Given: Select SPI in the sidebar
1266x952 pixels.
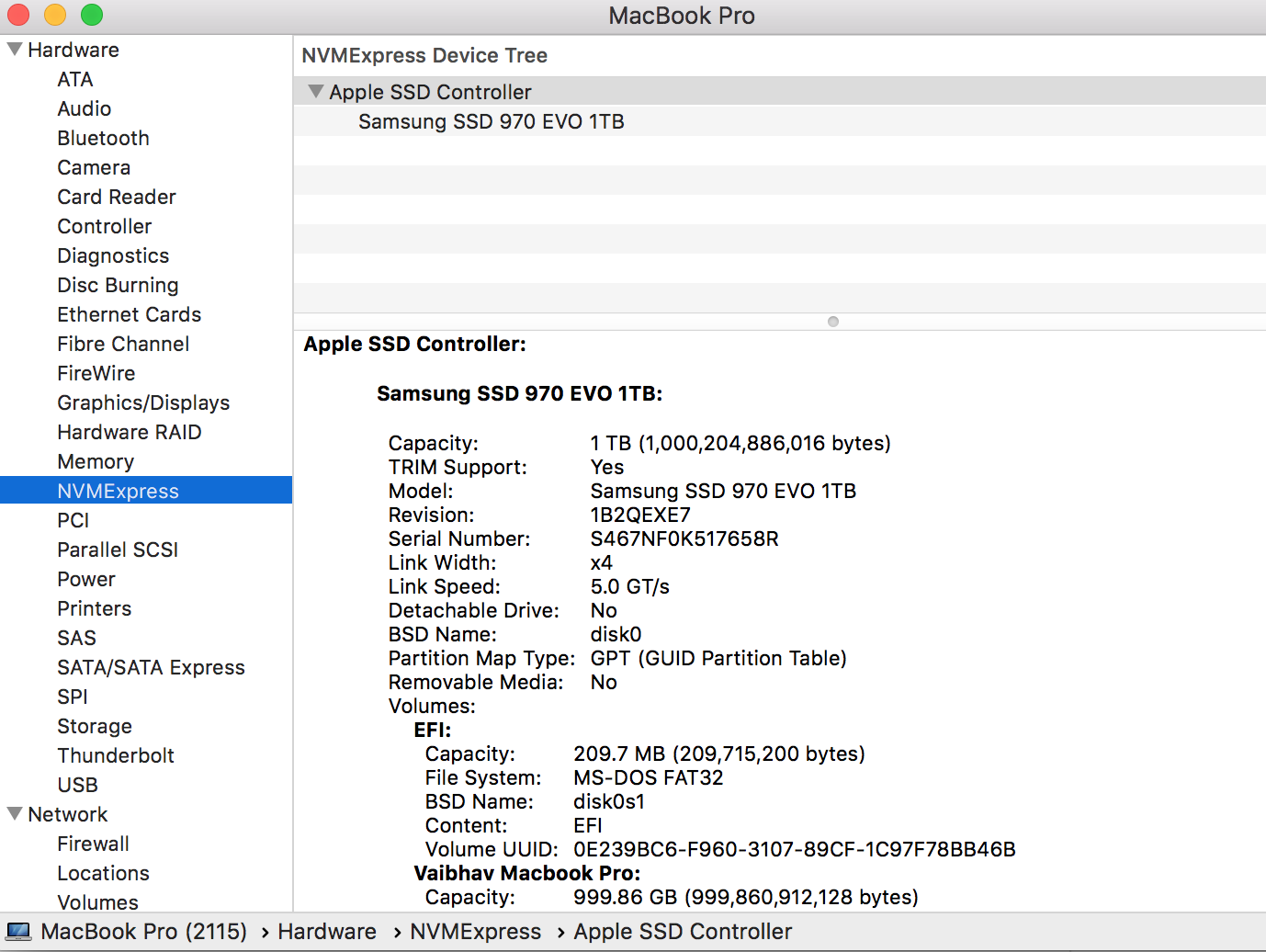Looking at the screenshot, I should [73, 697].
